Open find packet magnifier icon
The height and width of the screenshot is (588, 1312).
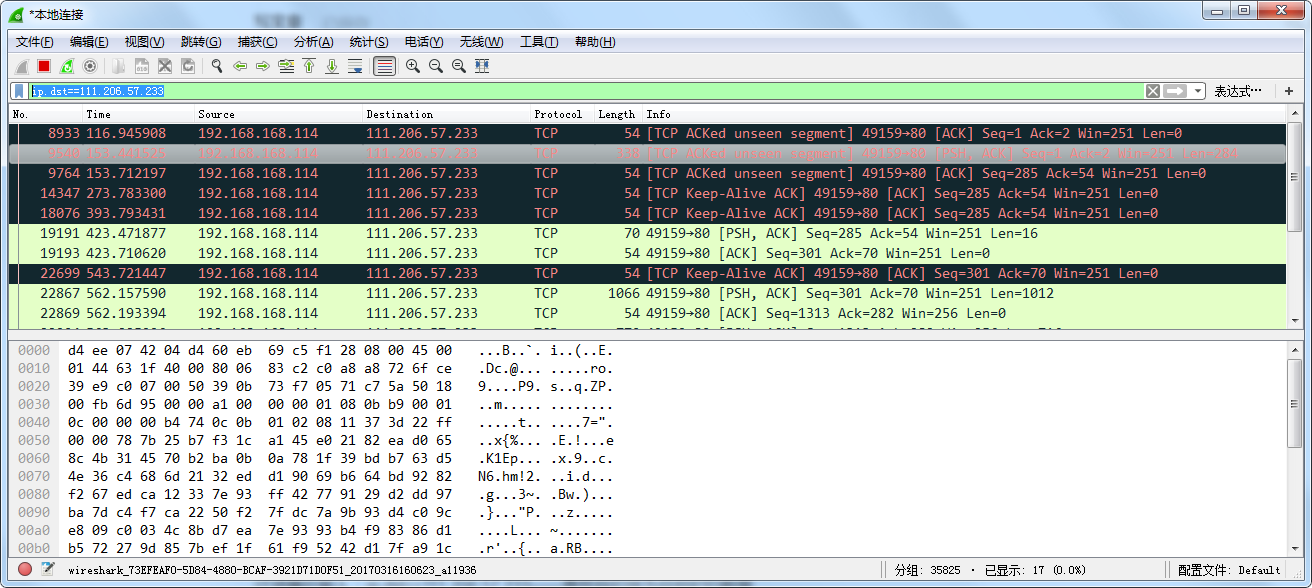pyautogui.click(x=216, y=66)
